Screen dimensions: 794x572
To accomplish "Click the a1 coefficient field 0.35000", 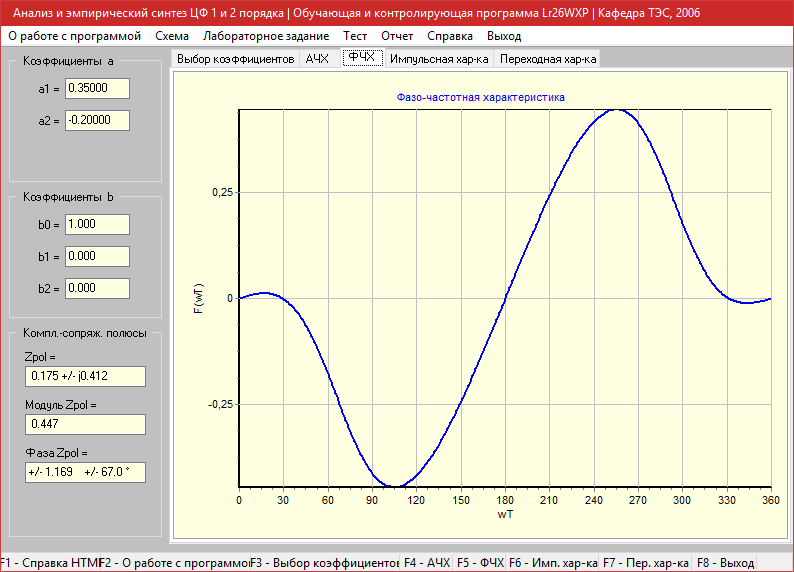I will [x=97, y=88].
